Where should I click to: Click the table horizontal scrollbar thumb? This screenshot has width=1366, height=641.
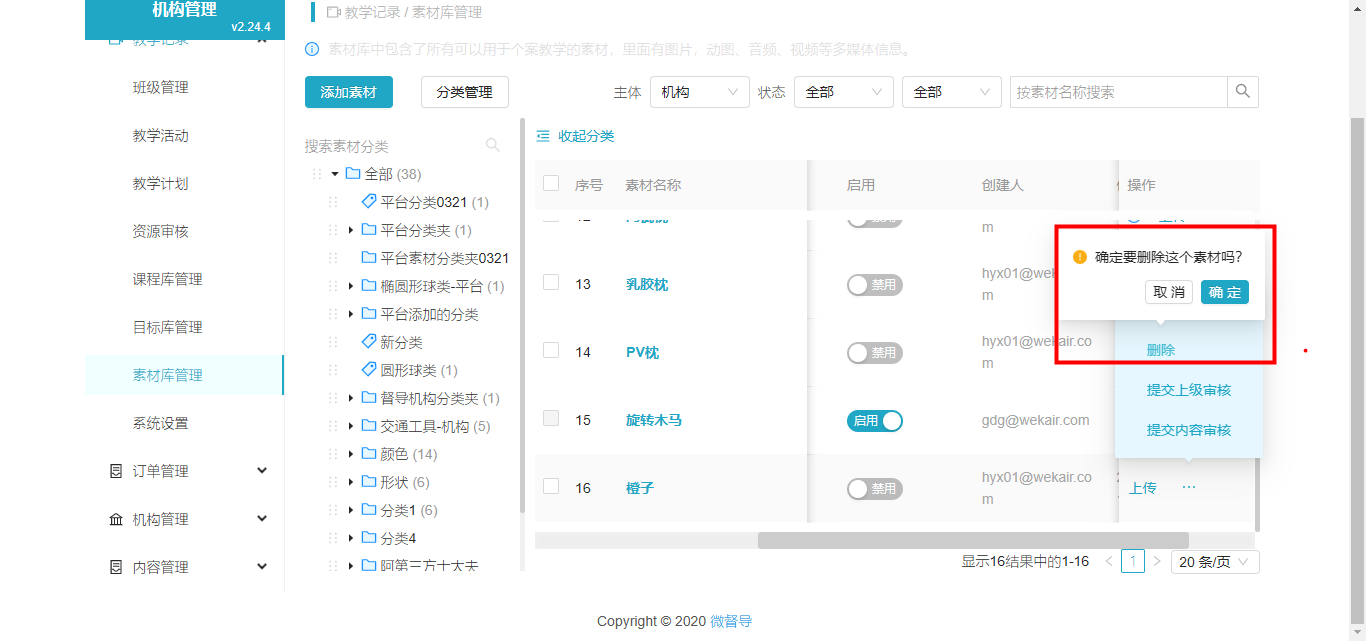(973, 540)
